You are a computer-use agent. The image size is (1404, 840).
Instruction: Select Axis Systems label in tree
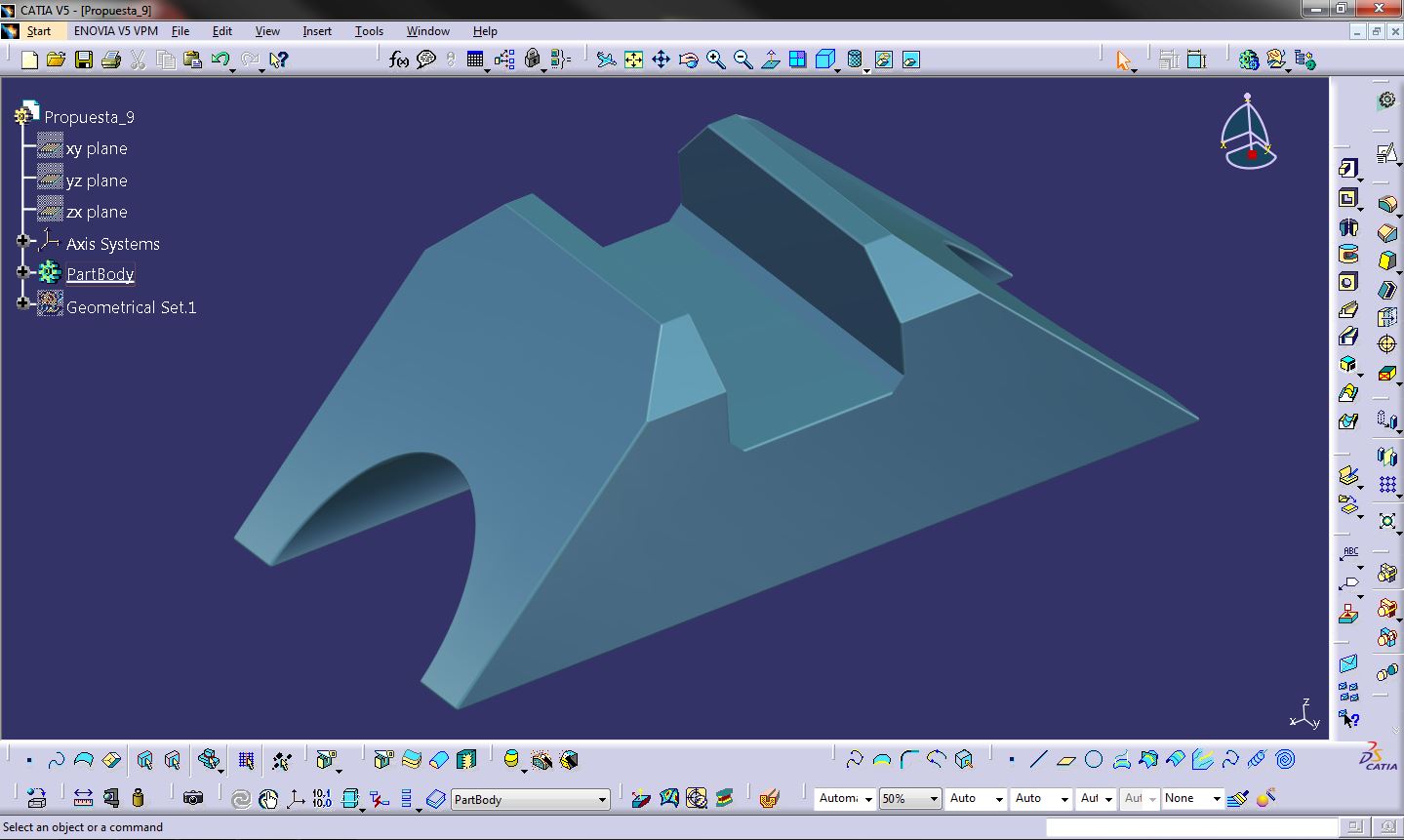tap(112, 244)
